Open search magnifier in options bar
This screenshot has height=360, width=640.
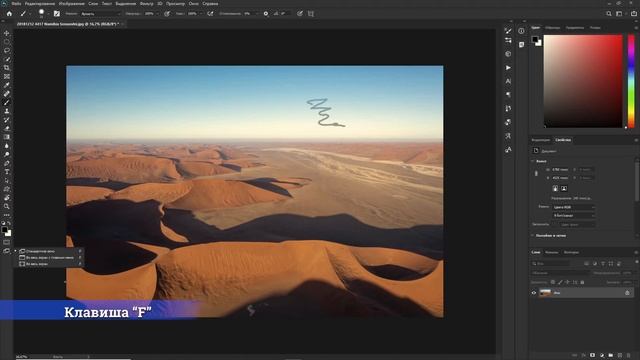(x=609, y=13)
